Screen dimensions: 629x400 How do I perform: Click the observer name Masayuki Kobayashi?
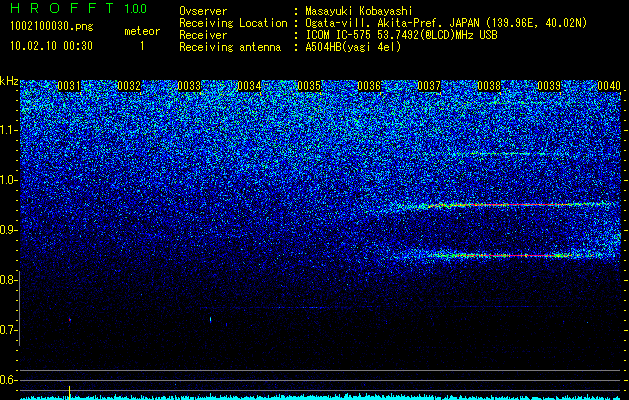pyautogui.click(x=358, y=11)
